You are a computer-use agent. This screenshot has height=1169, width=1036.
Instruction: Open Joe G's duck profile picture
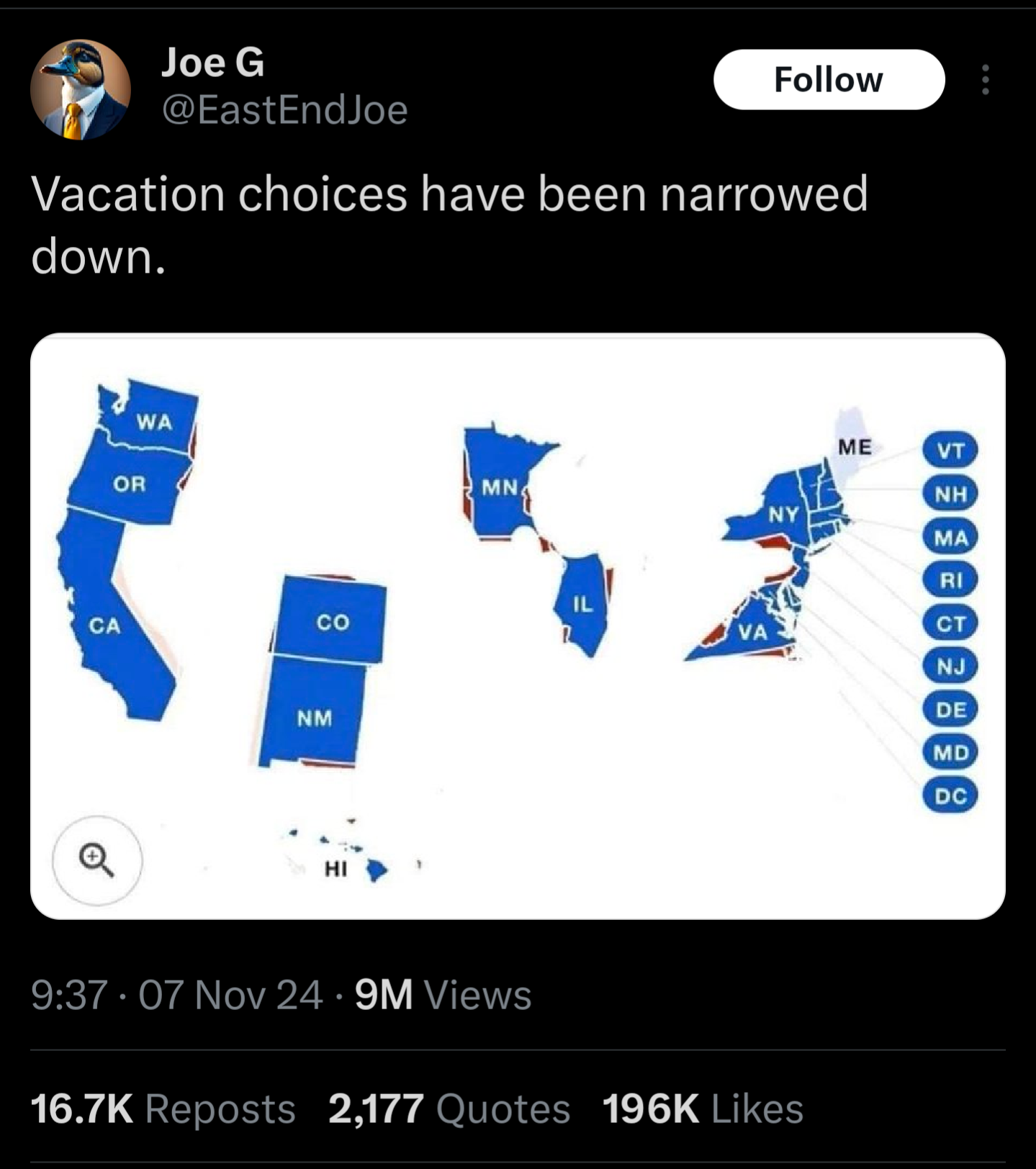click(81, 89)
